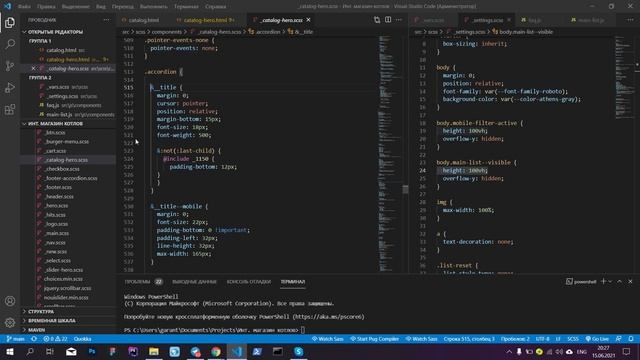The height and width of the screenshot is (360, 640).
Task: Open Google Chrome from Windows taskbar
Action: click(216, 351)
